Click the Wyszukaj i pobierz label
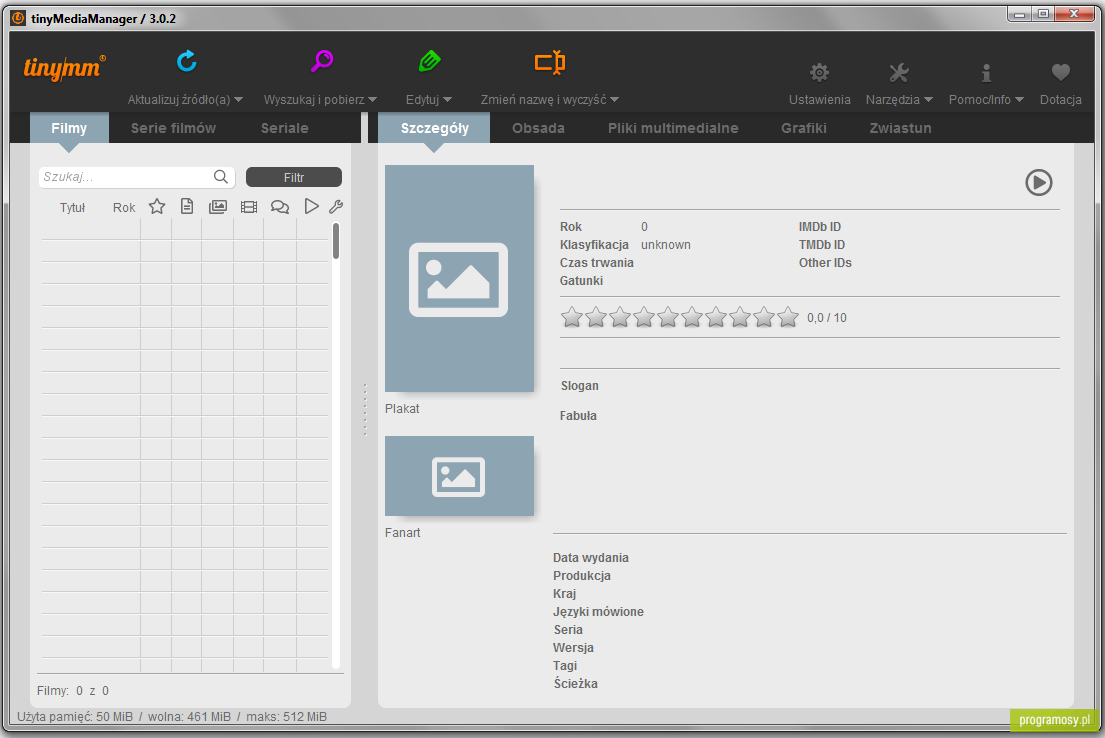 (x=314, y=100)
